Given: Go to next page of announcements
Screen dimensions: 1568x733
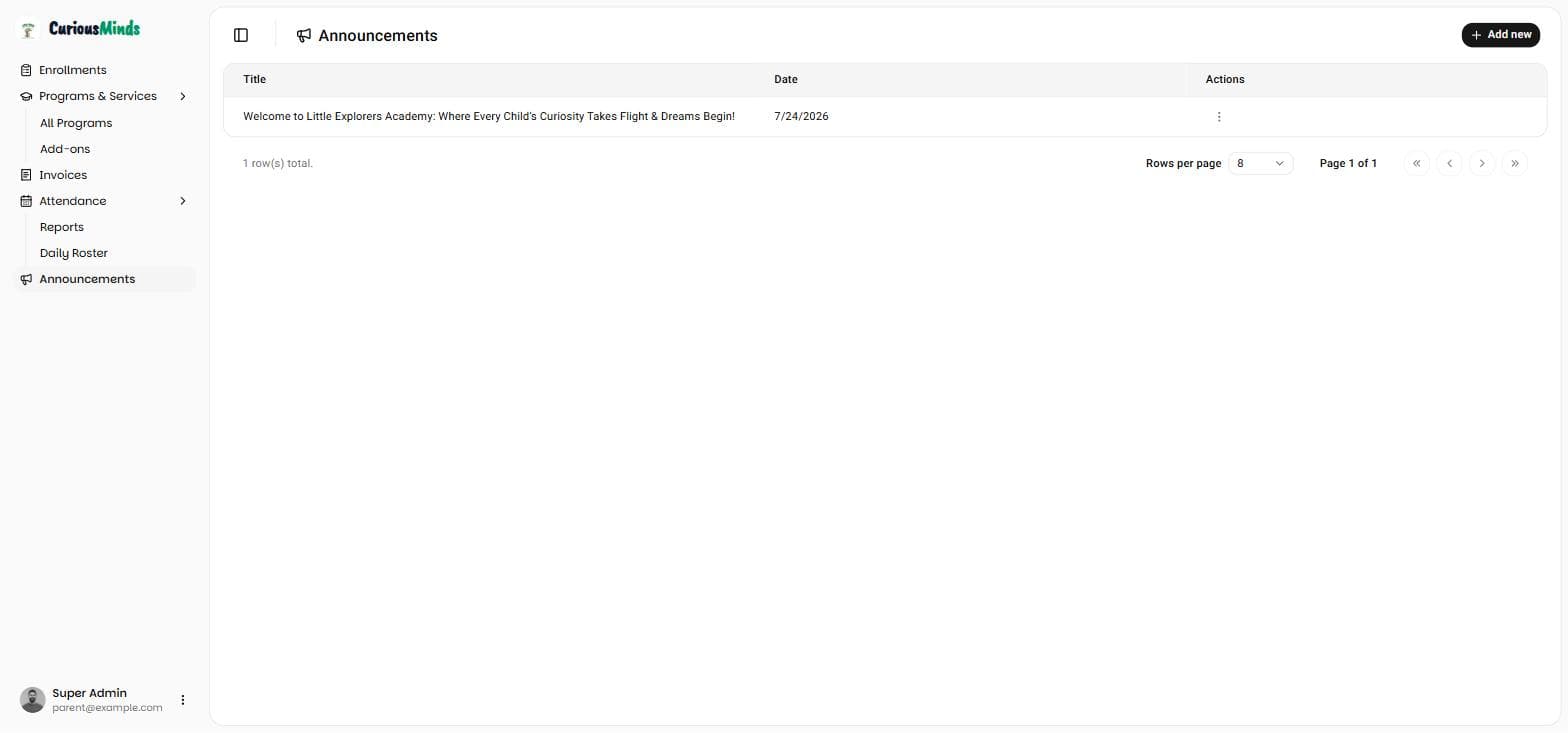Looking at the screenshot, I should (1482, 163).
